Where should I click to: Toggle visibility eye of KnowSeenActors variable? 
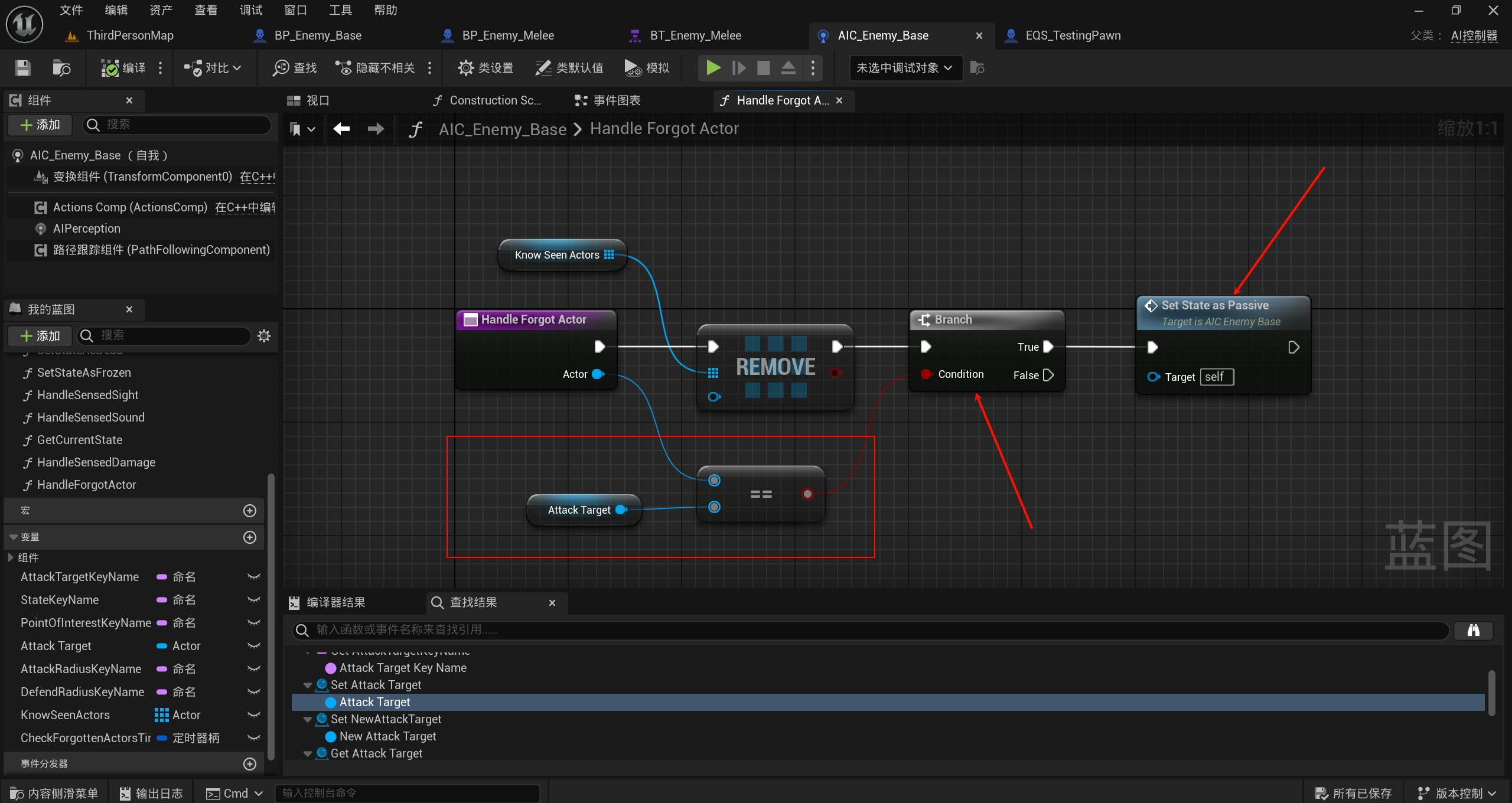(x=254, y=715)
